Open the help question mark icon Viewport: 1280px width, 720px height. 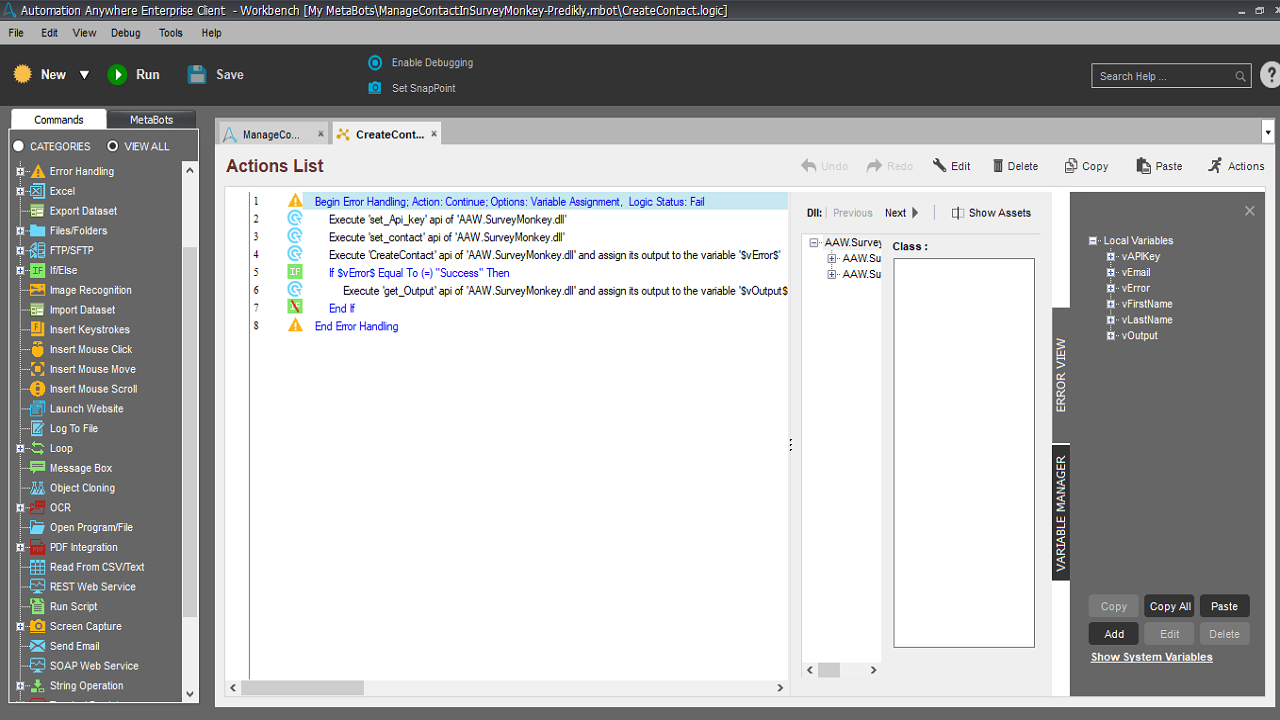pyautogui.click(x=1270, y=75)
